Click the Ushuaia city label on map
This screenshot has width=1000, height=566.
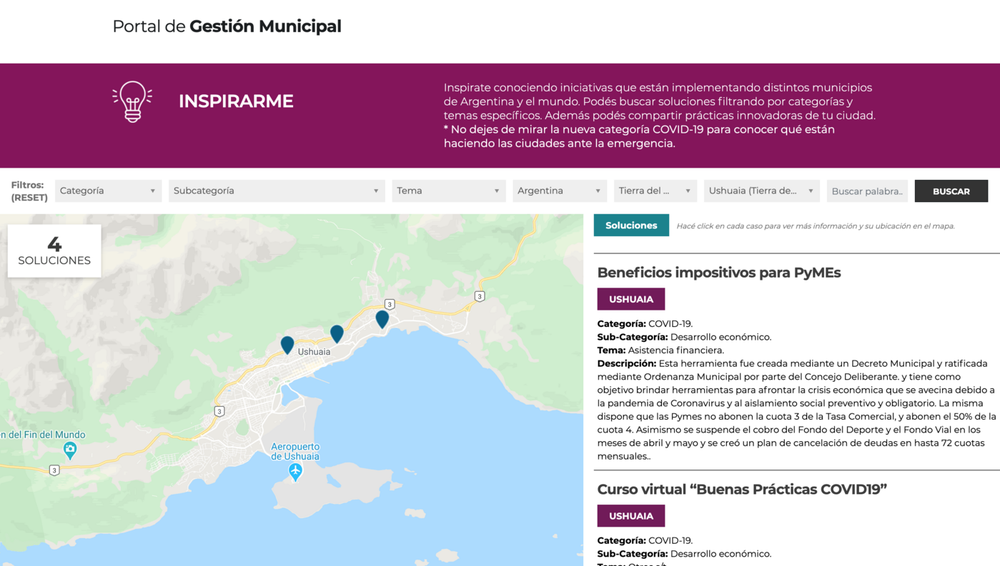314,352
